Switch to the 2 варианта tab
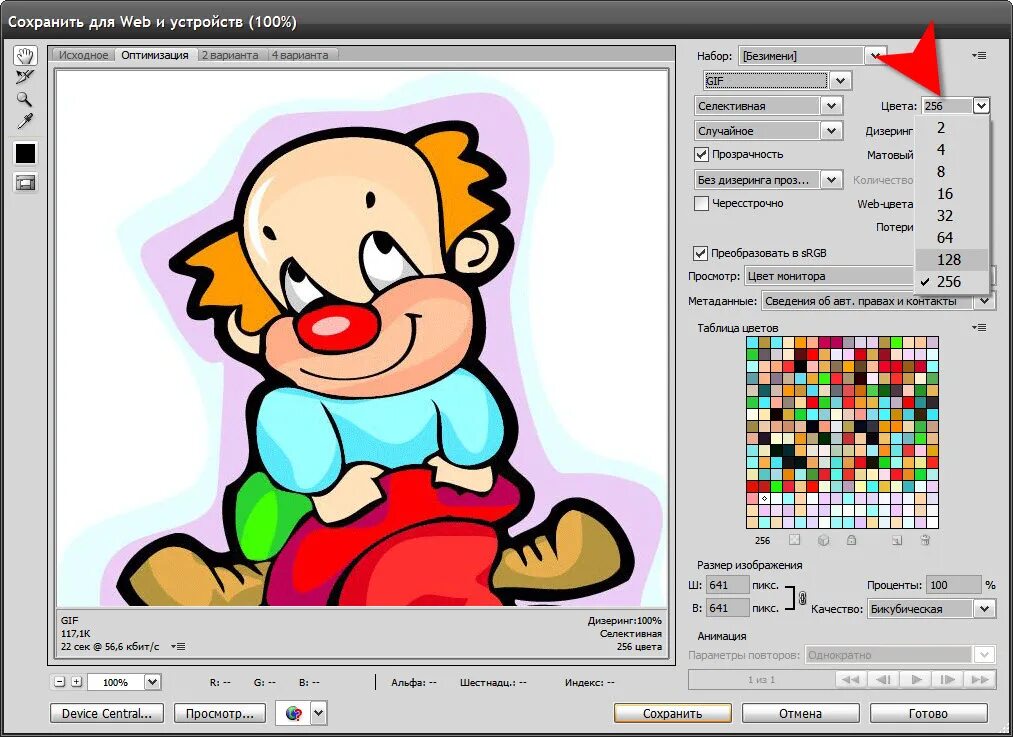1013x737 pixels. coord(230,55)
